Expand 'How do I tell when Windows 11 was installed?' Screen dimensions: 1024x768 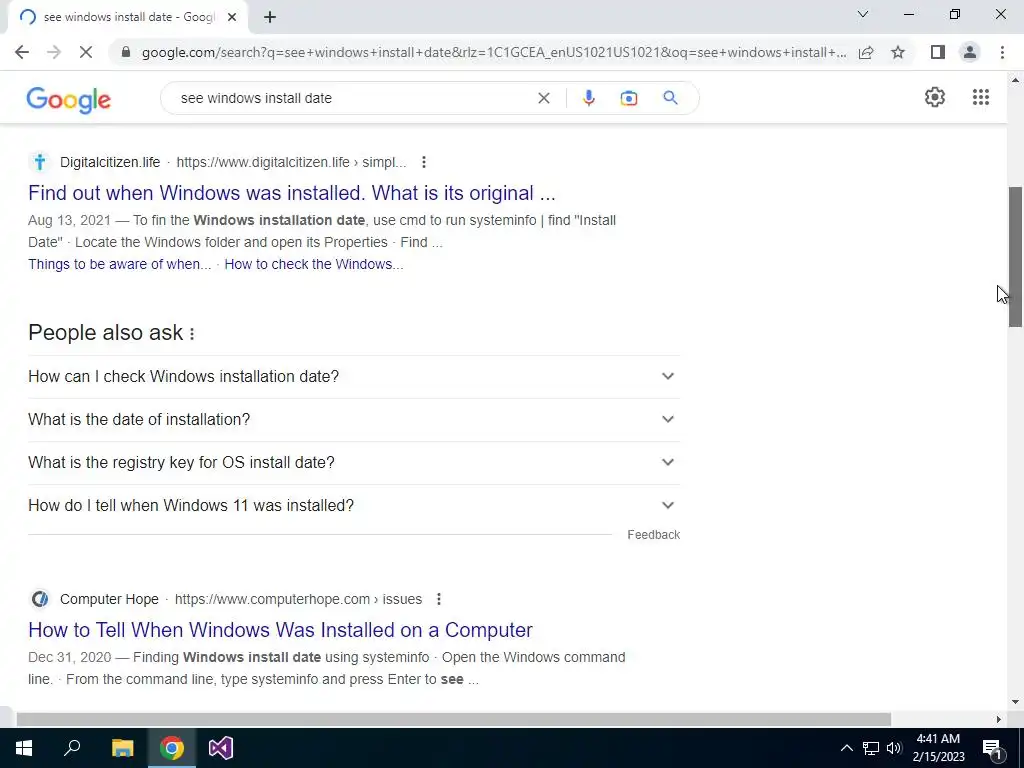(x=354, y=505)
